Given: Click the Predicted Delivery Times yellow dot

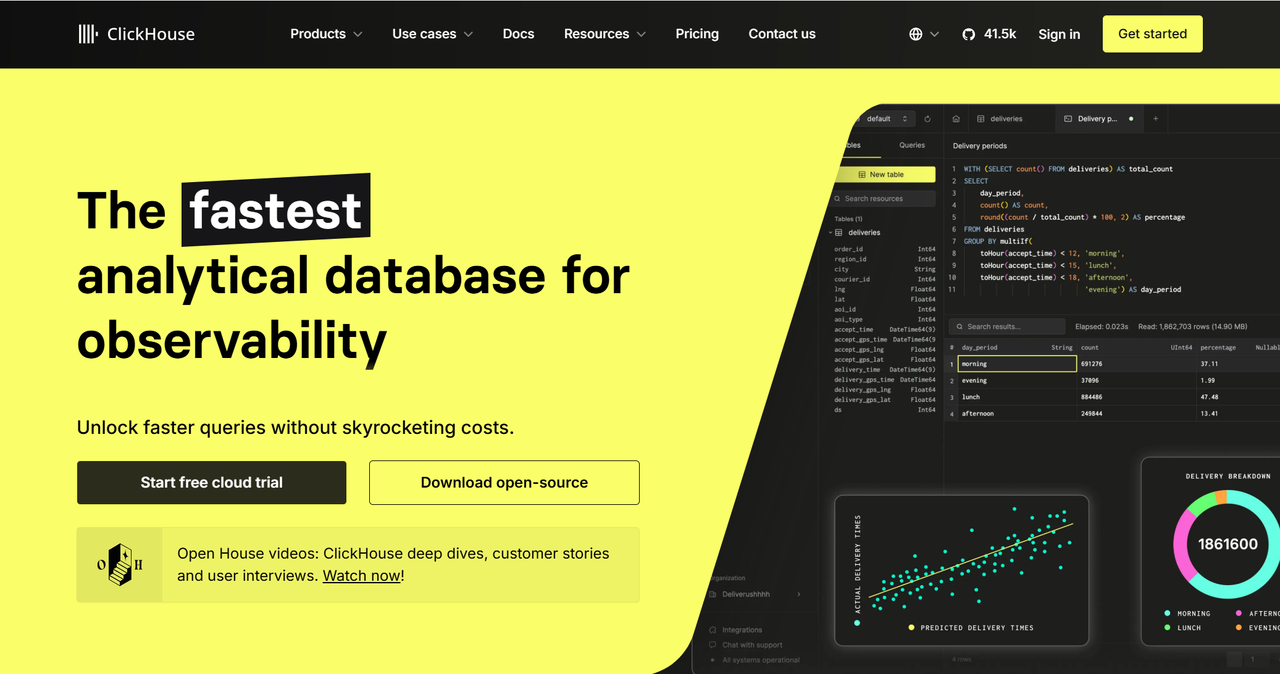Looking at the screenshot, I should point(911,628).
